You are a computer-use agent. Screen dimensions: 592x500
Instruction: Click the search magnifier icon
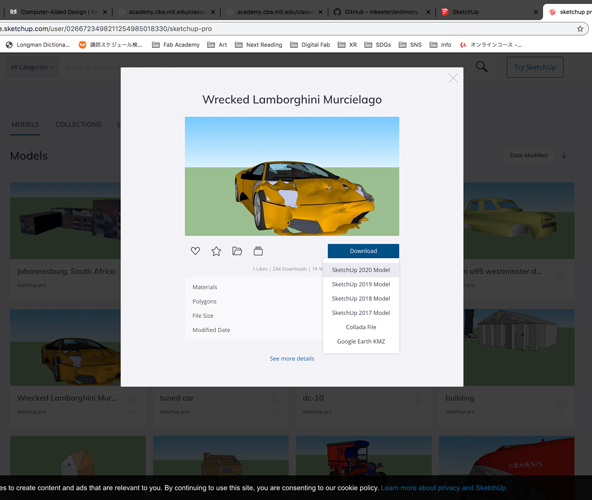pos(481,67)
